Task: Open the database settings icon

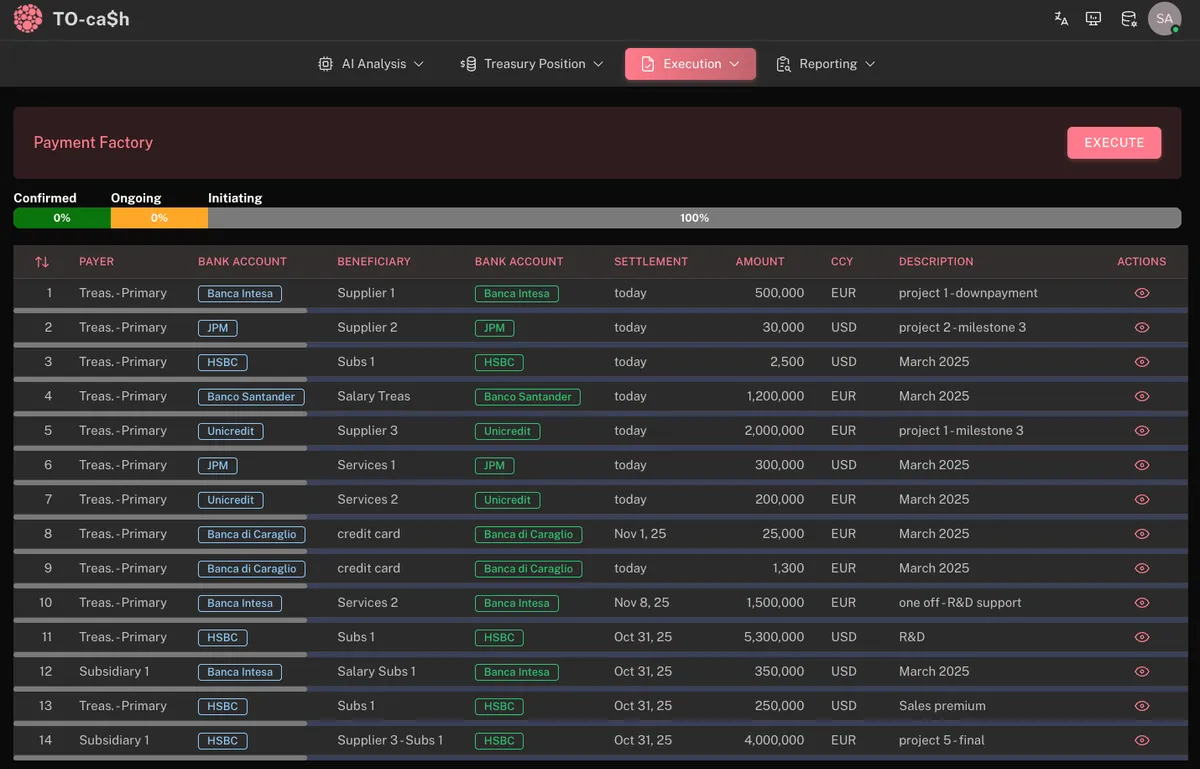Action: pyautogui.click(x=1128, y=19)
